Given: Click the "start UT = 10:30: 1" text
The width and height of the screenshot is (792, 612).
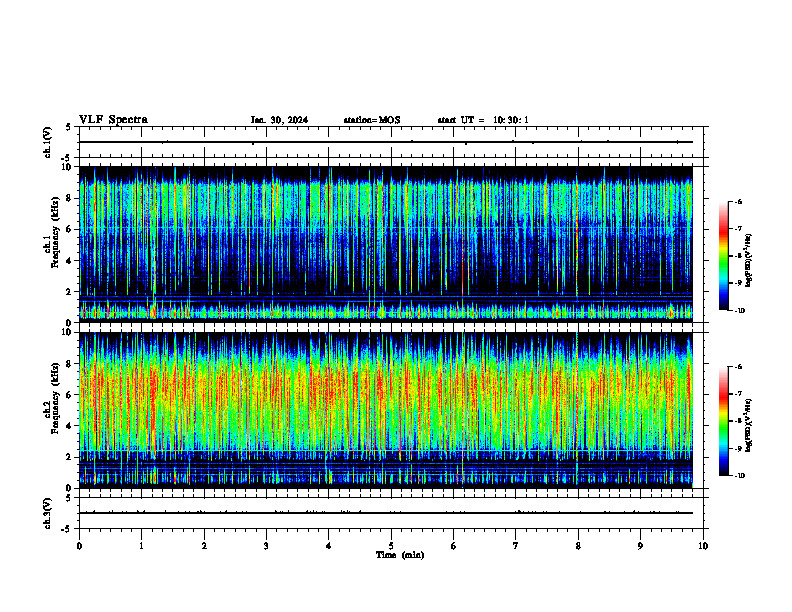Looking at the screenshot, I should pos(483,120).
